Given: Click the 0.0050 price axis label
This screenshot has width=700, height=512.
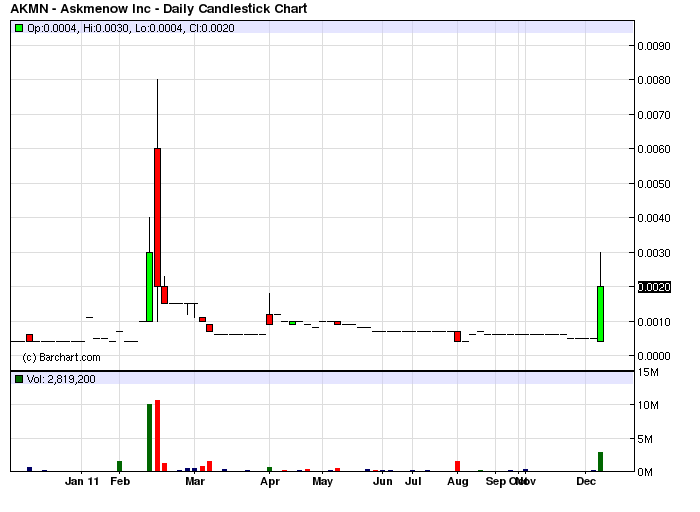Looking at the screenshot, I should (x=654, y=183).
